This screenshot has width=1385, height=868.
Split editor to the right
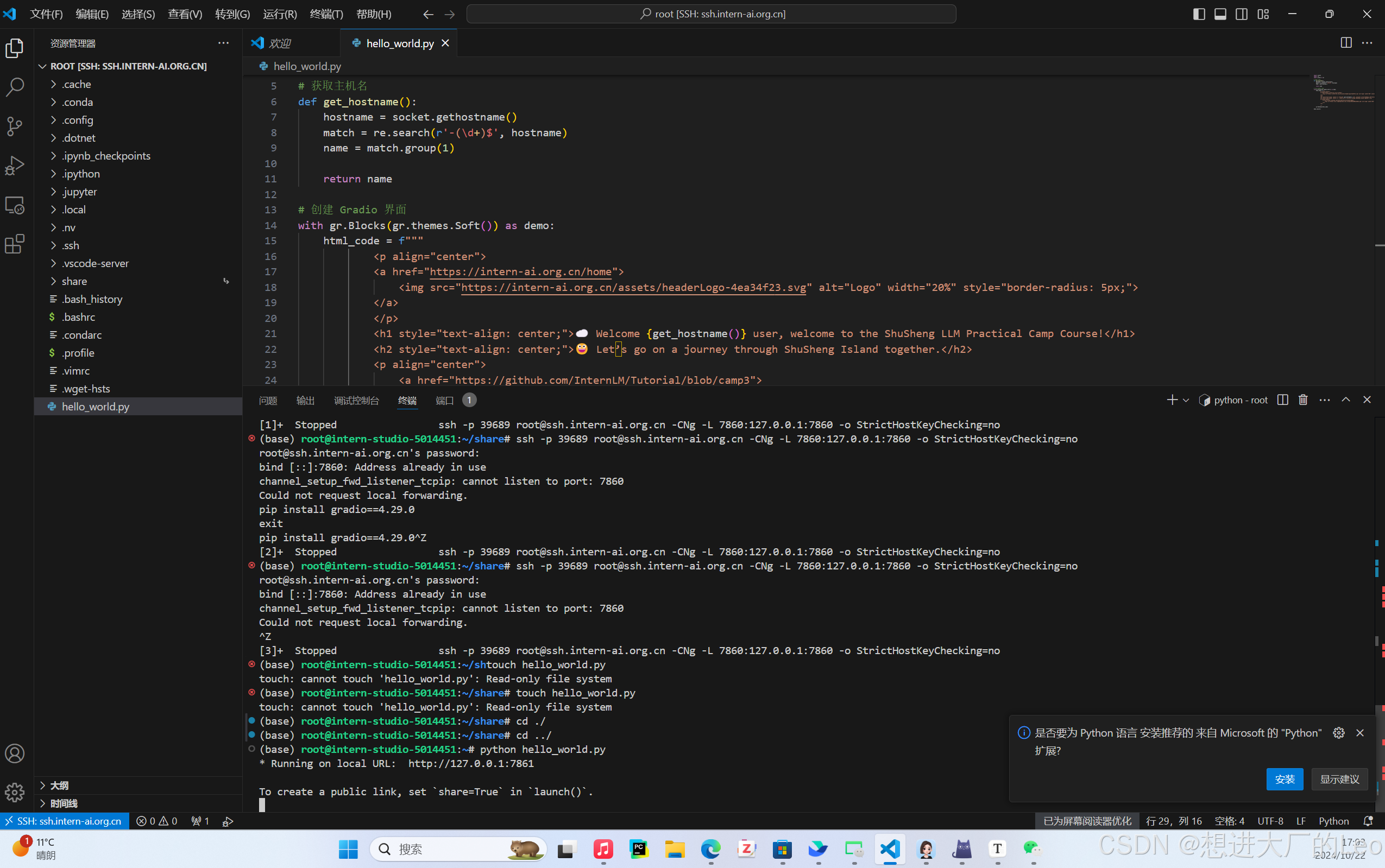coord(1345,43)
